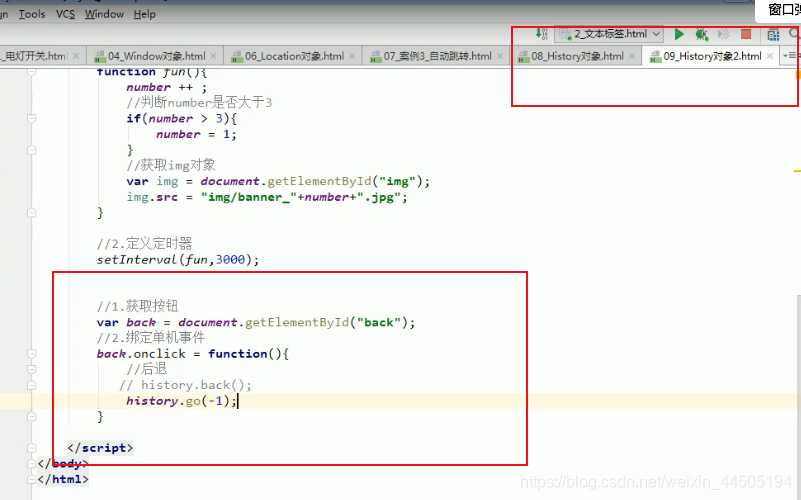Open the VCS menu
The height and width of the screenshot is (500, 801).
[x=65, y=14]
